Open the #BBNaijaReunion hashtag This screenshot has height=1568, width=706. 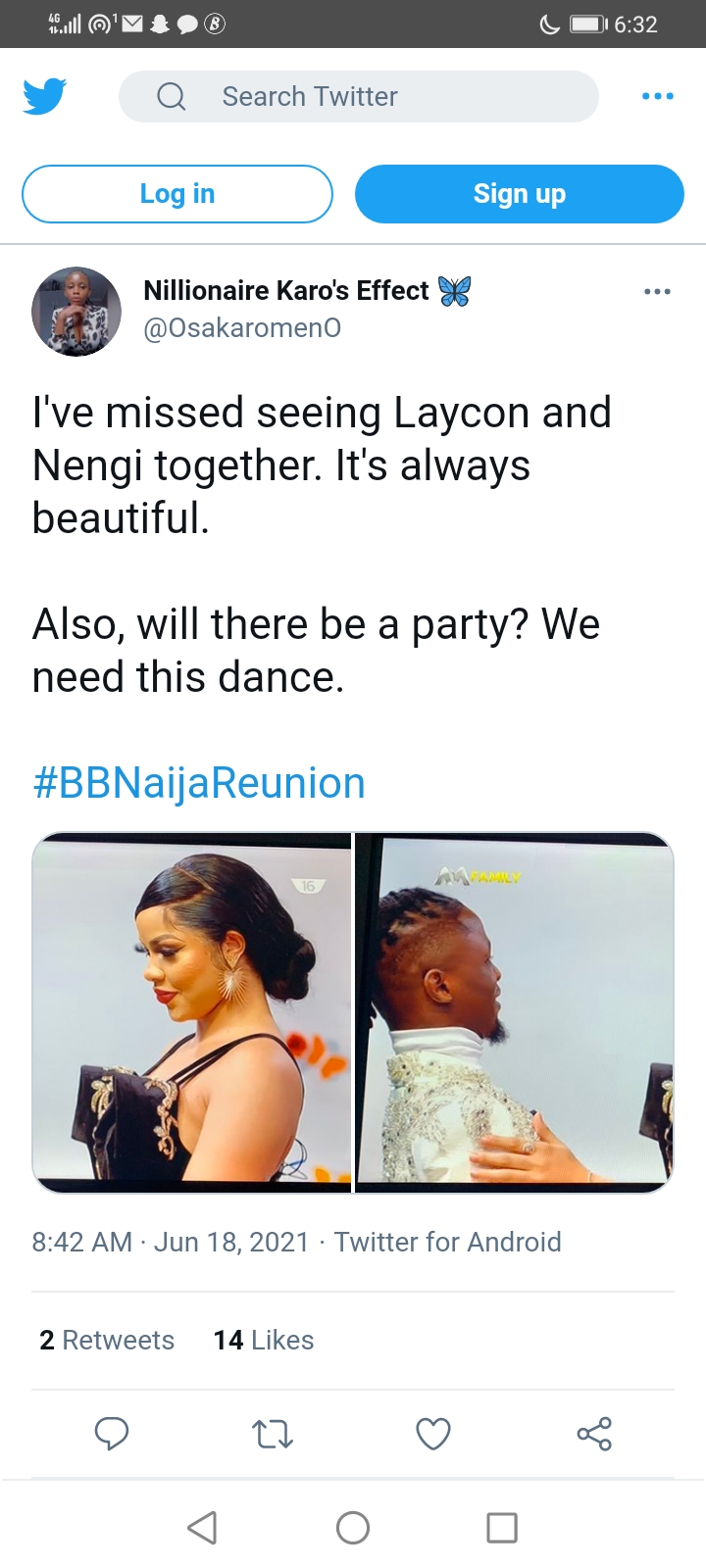coord(199,783)
